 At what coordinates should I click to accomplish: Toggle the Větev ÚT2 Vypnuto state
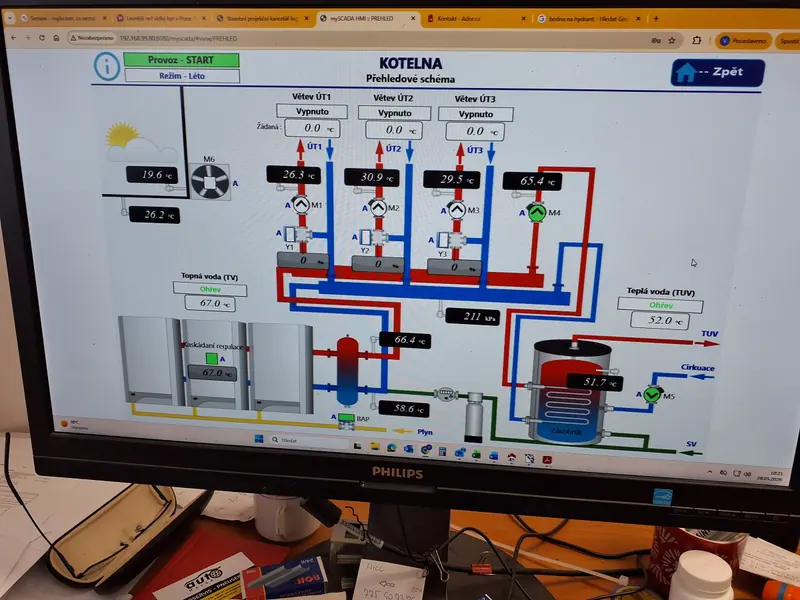(x=394, y=113)
